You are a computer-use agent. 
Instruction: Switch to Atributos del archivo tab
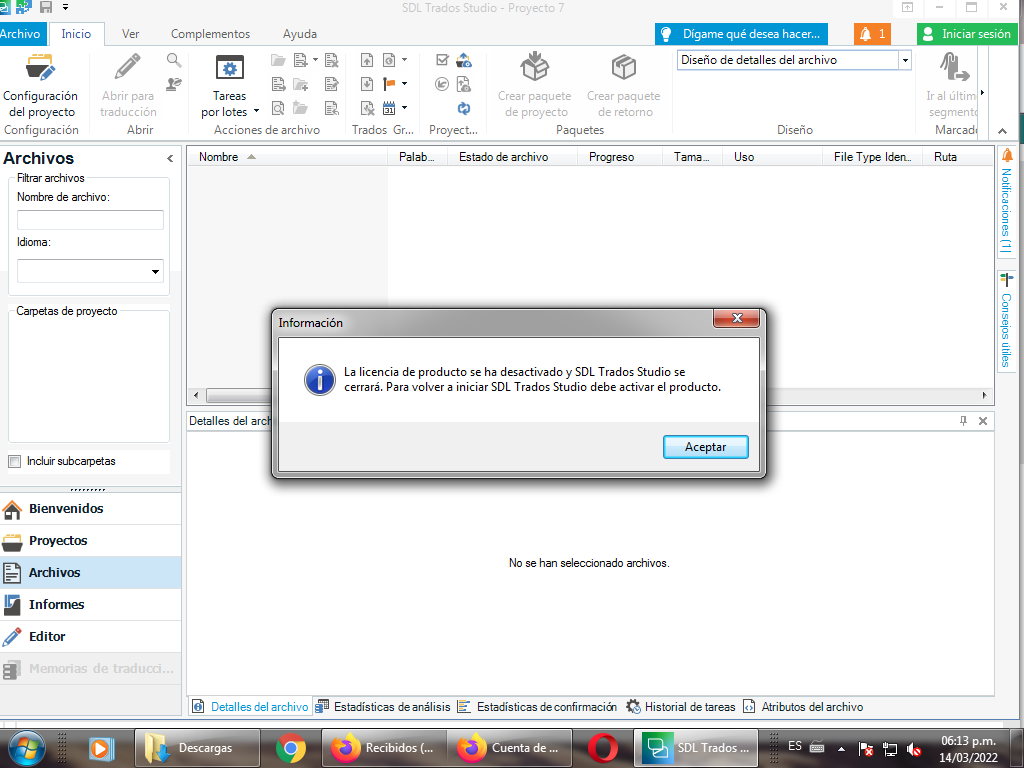point(803,707)
